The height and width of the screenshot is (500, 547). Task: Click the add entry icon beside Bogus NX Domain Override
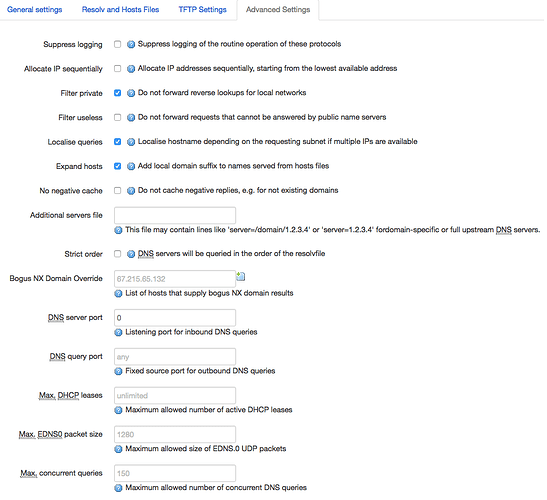(x=241, y=278)
